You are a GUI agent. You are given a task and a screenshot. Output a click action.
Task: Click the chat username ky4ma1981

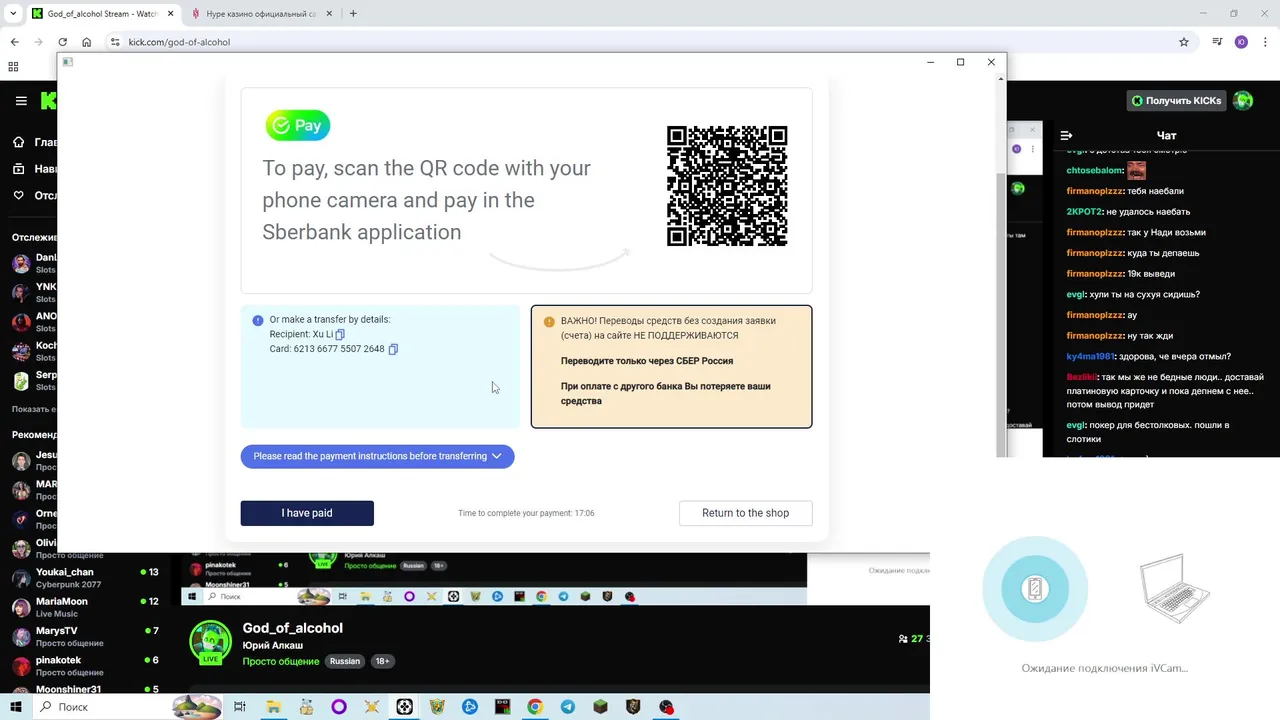point(1091,356)
